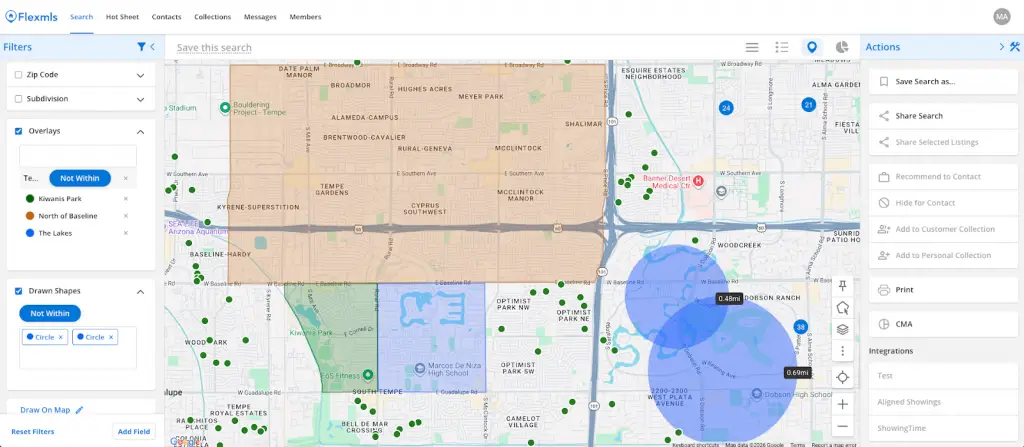
Task: Click the Add Field button
Action: point(134,431)
